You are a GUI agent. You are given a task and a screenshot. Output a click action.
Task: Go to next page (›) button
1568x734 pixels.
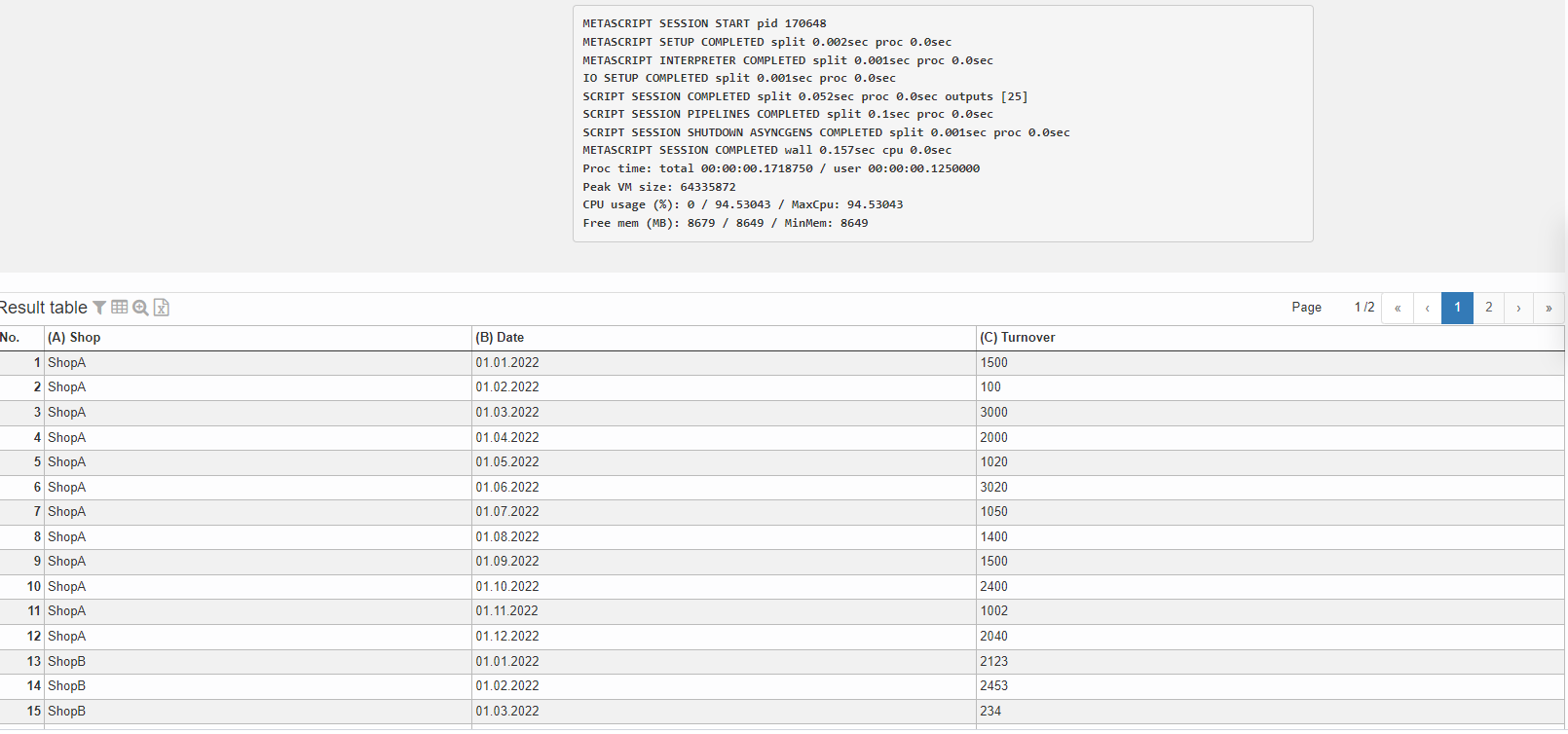(1518, 308)
